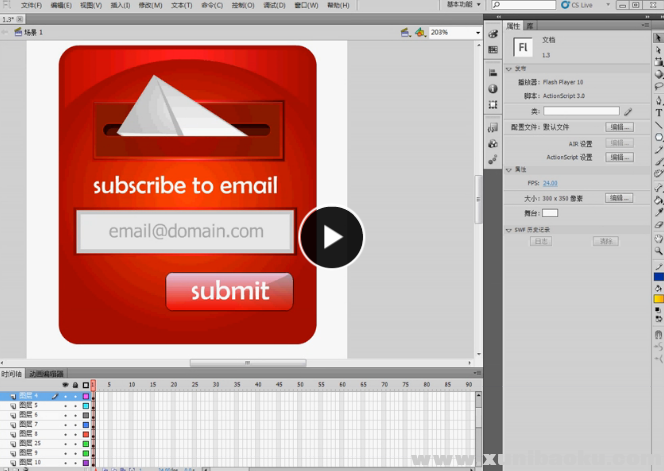The image size is (664, 471).
Task: Click the show/hide all layers eye icon
Action: pos(65,385)
